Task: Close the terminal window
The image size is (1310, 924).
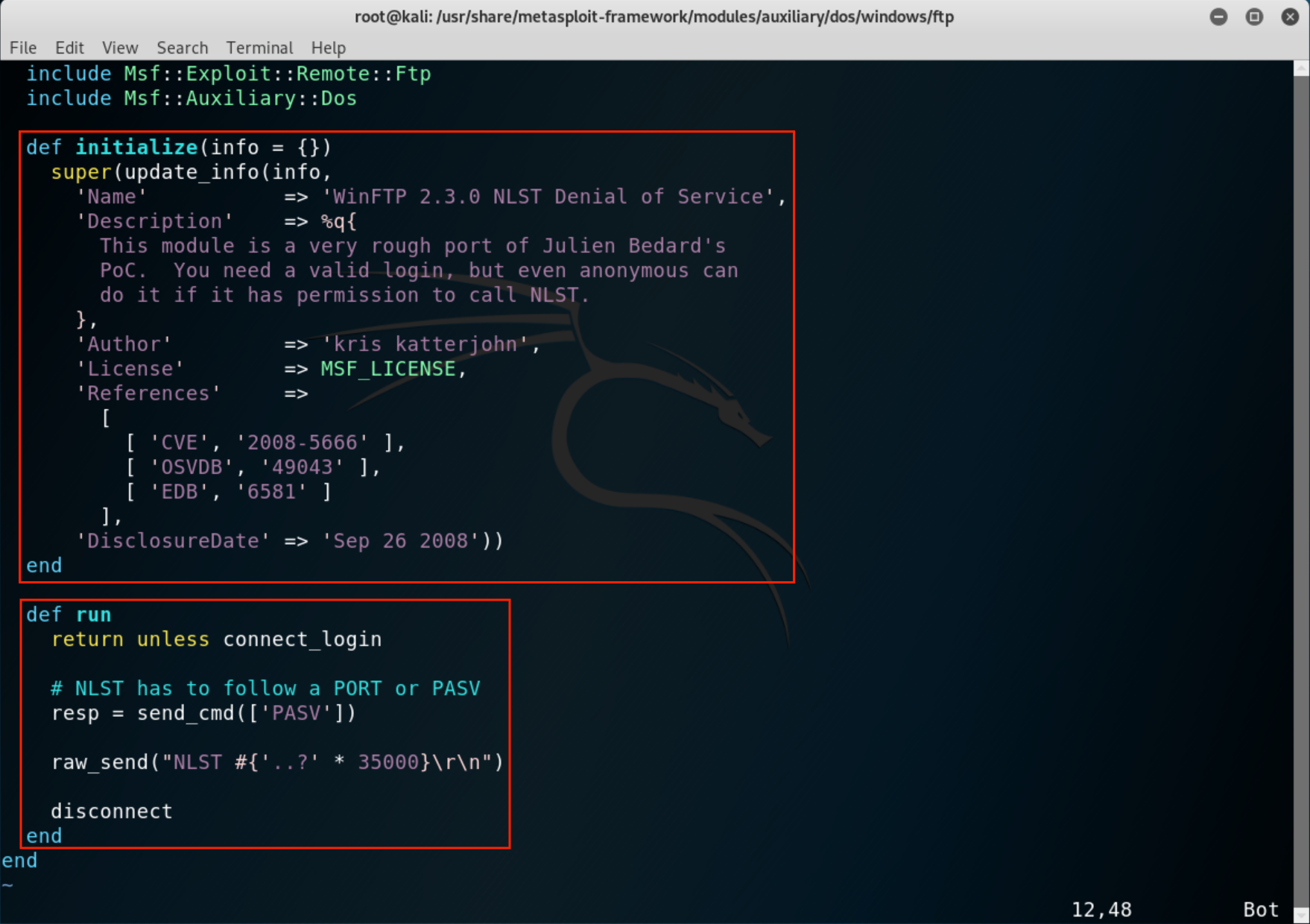Action: 1291,16
